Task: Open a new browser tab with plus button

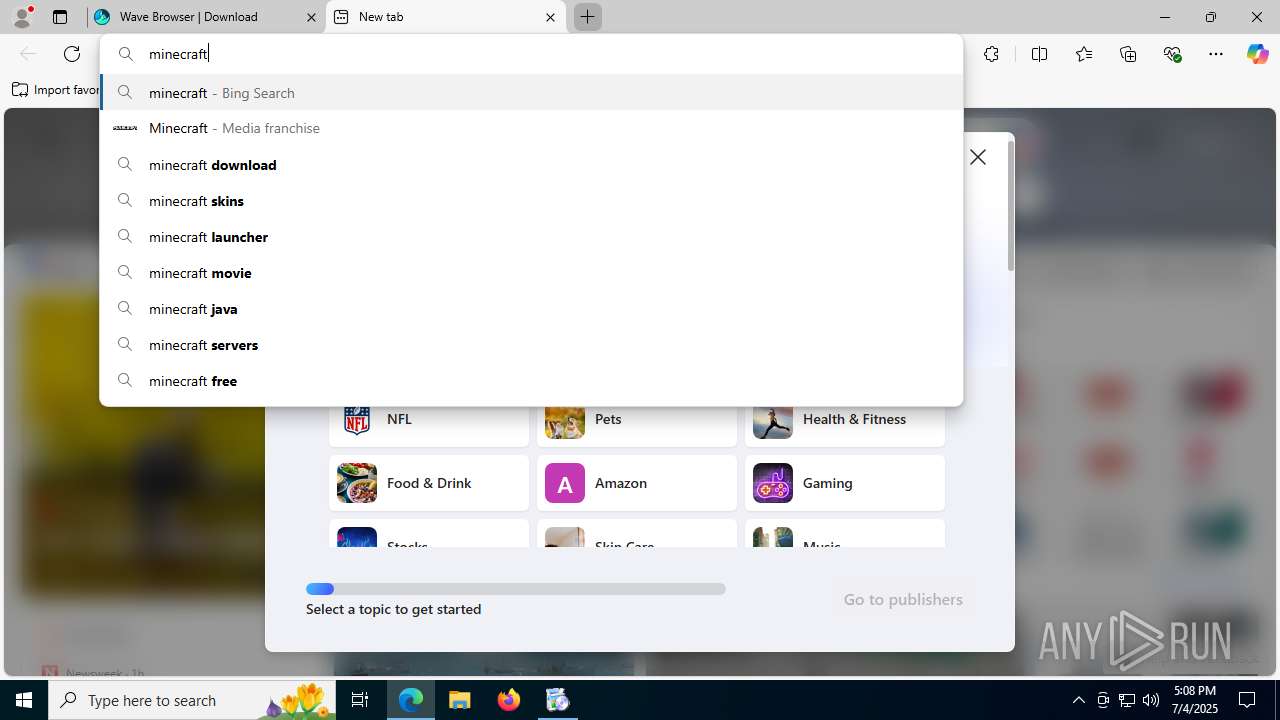Action: point(588,17)
